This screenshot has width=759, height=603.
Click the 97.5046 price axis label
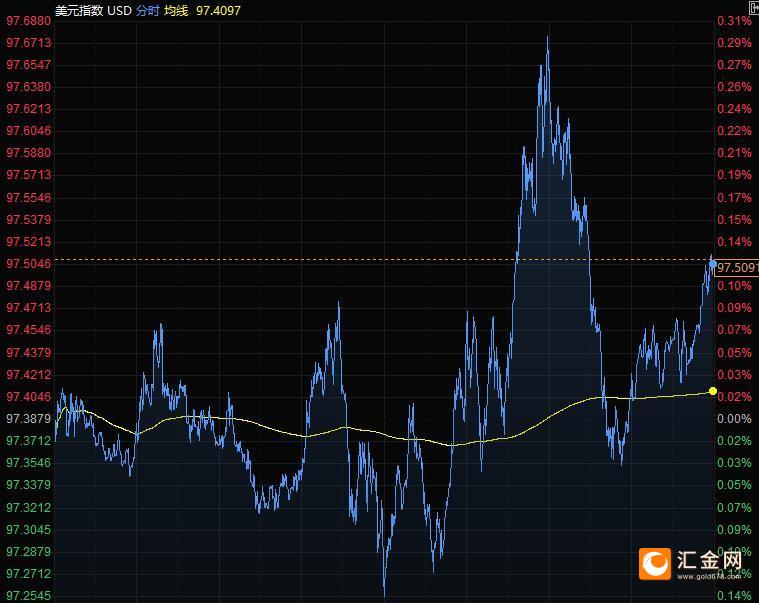29,264
